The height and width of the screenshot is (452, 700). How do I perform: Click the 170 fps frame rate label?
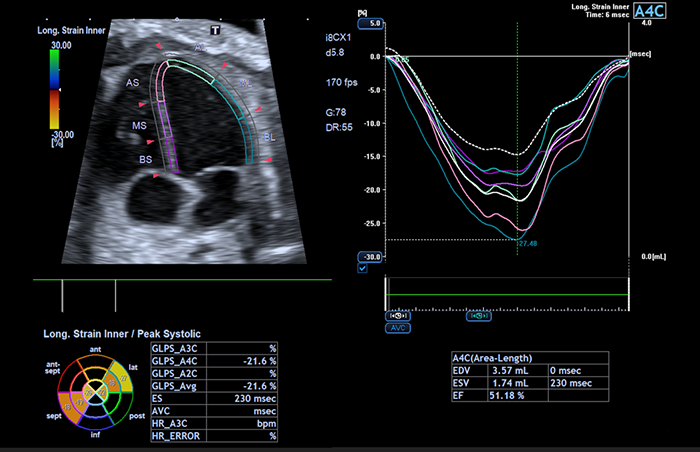pos(342,82)
